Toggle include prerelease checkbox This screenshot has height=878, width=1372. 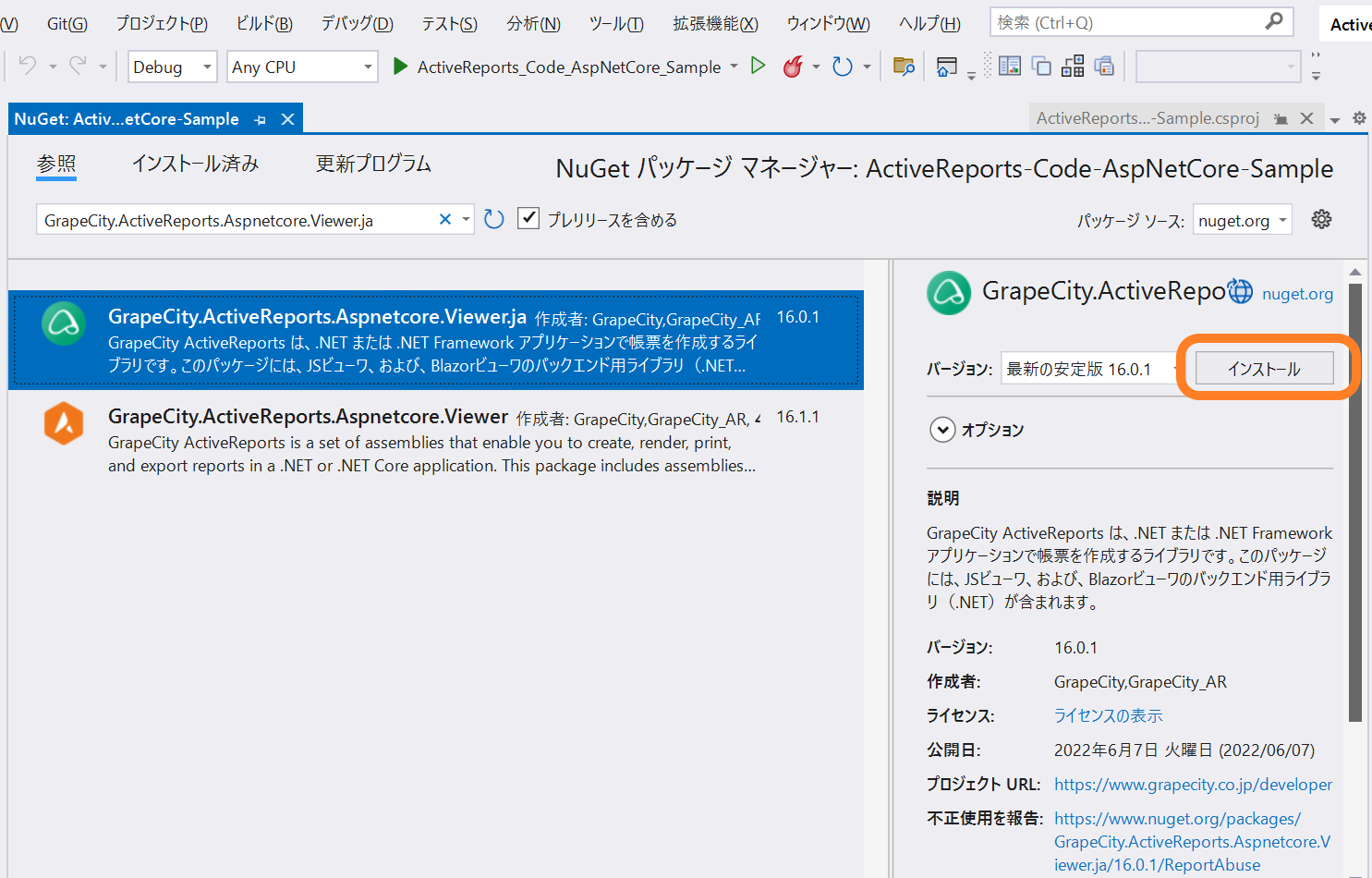(x=528, y=218)
